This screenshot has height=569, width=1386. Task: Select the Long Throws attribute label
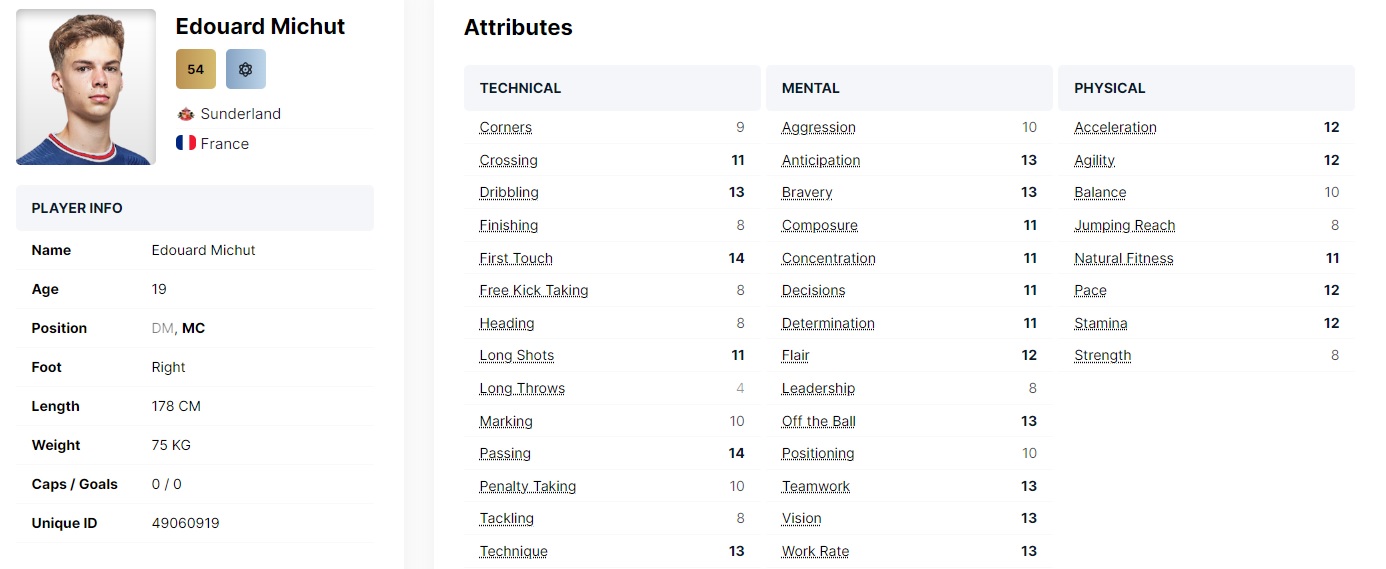click(x=522, y=388)
